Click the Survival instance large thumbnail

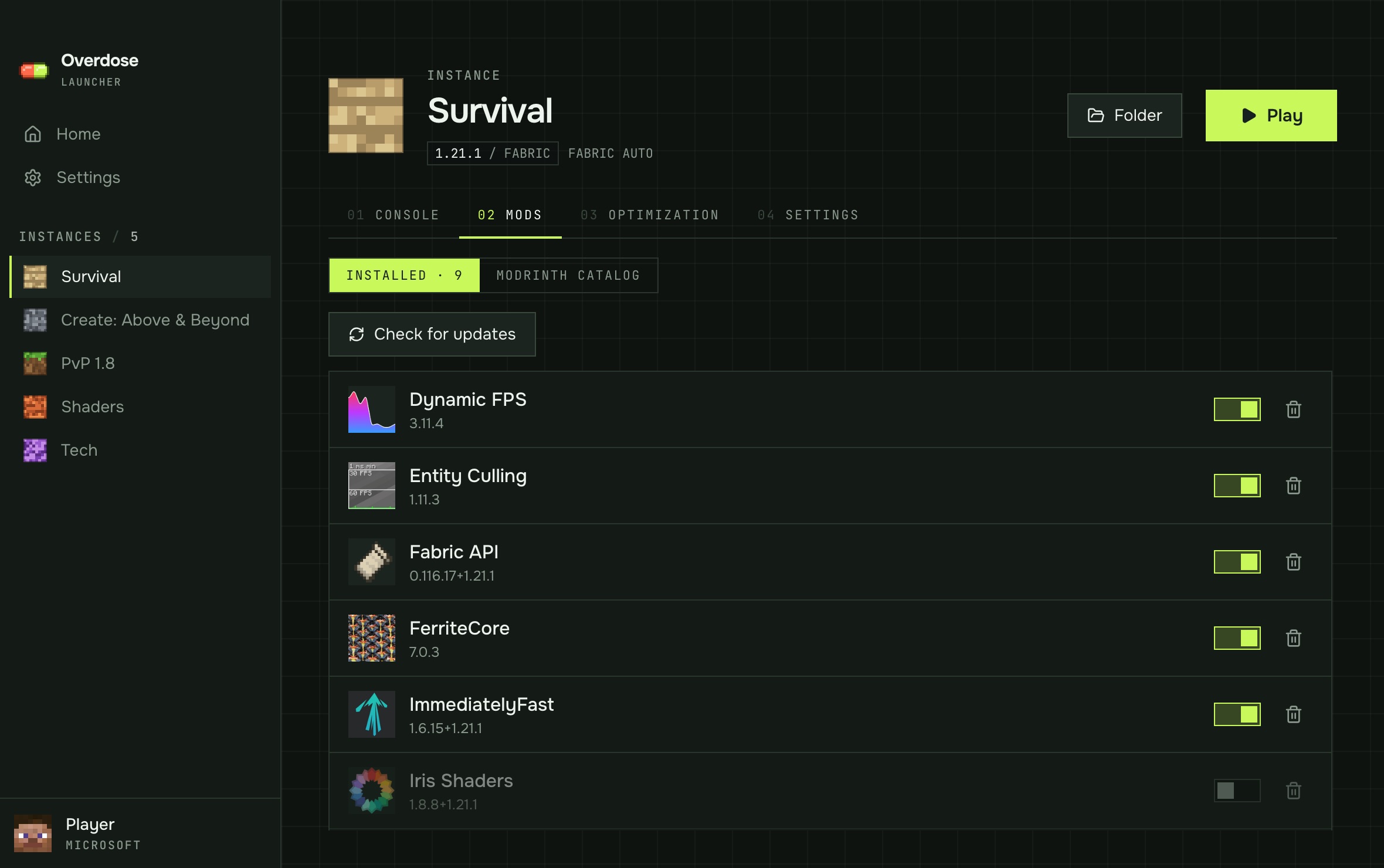[366, 116]
